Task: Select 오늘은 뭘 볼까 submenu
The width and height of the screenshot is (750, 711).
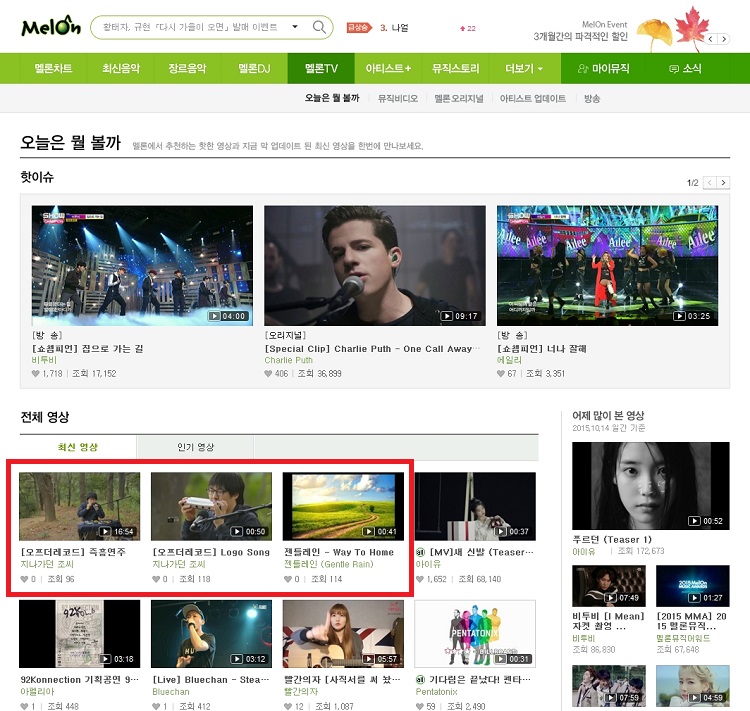Action: 332,98
